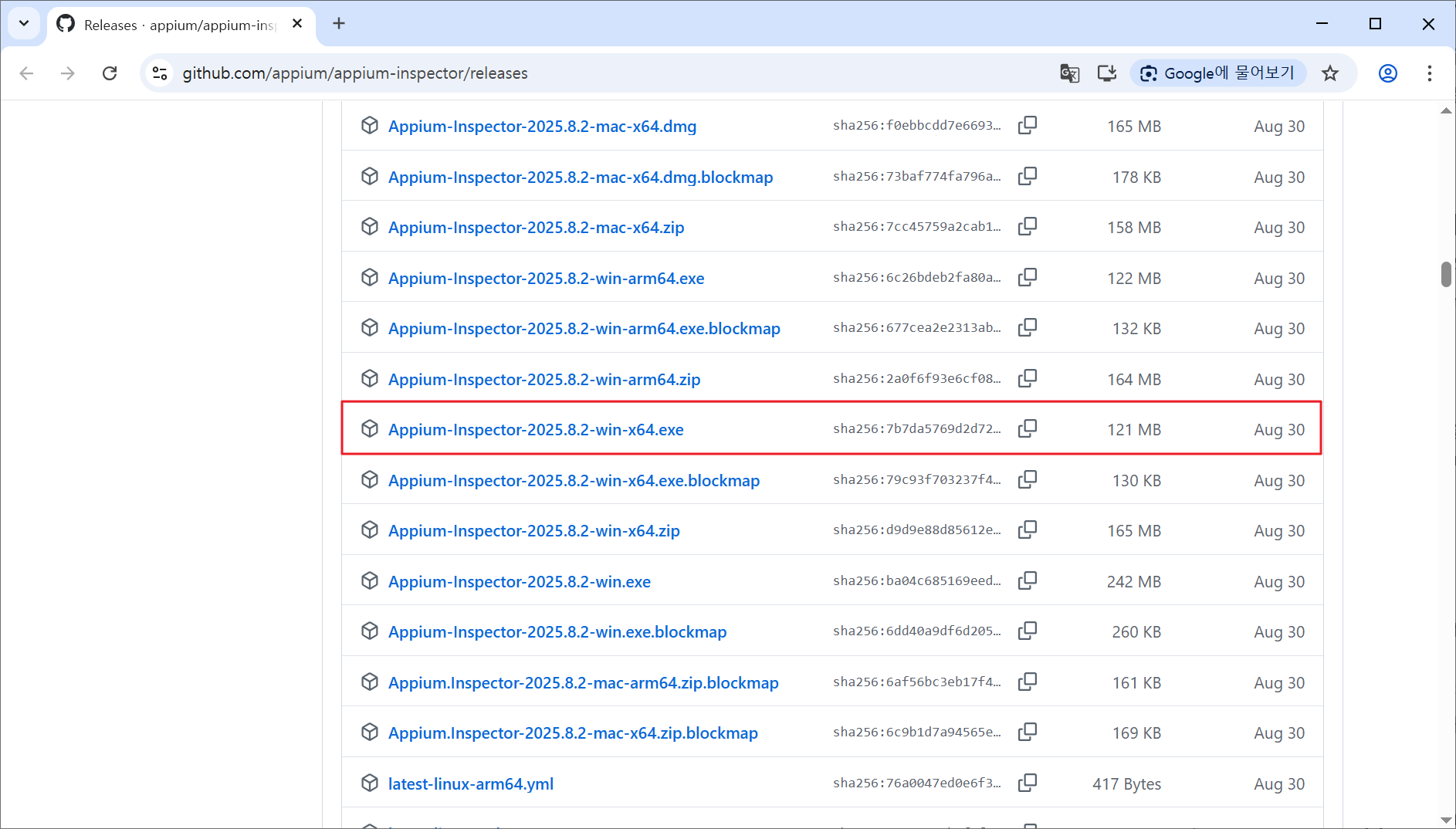Close the Releases appium-inspector tab

297,24
